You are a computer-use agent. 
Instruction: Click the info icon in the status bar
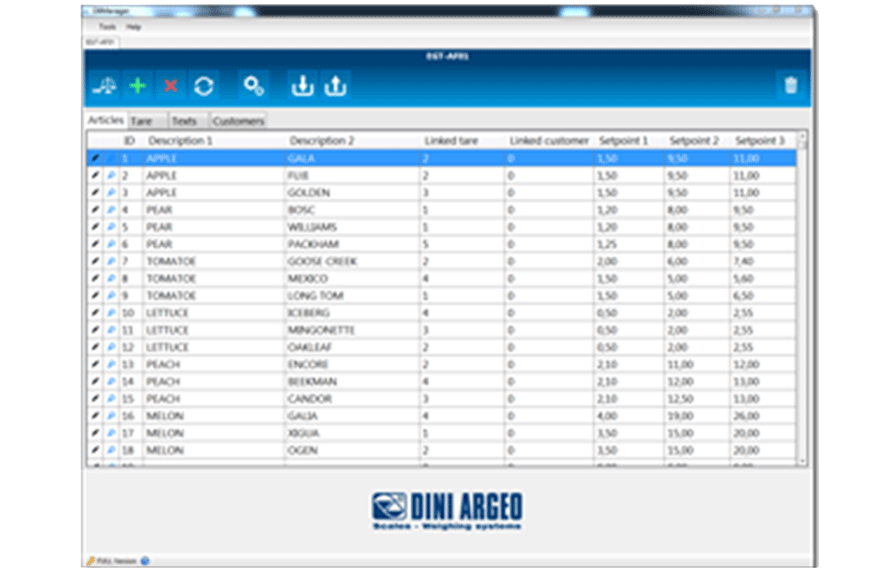(145, 561)
